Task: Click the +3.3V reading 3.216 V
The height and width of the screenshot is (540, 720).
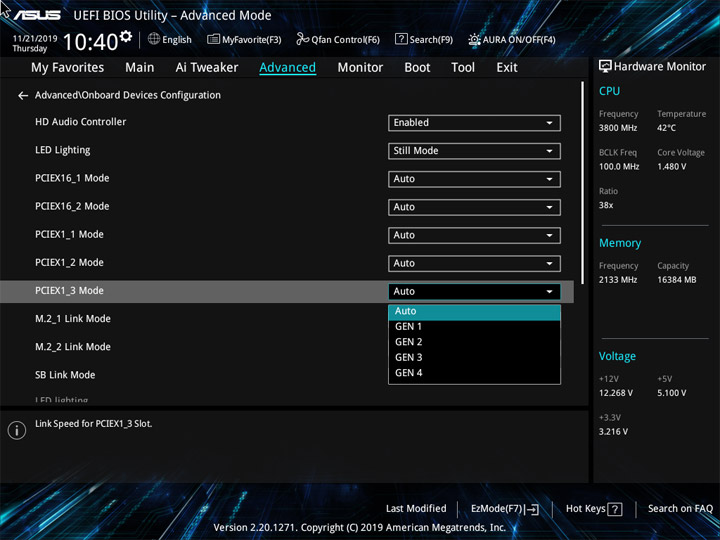Action: coord(613,432)
